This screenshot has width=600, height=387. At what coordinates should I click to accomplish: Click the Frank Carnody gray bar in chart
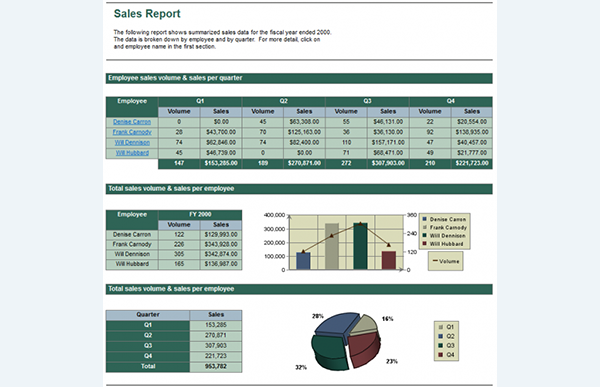(332, 247)
